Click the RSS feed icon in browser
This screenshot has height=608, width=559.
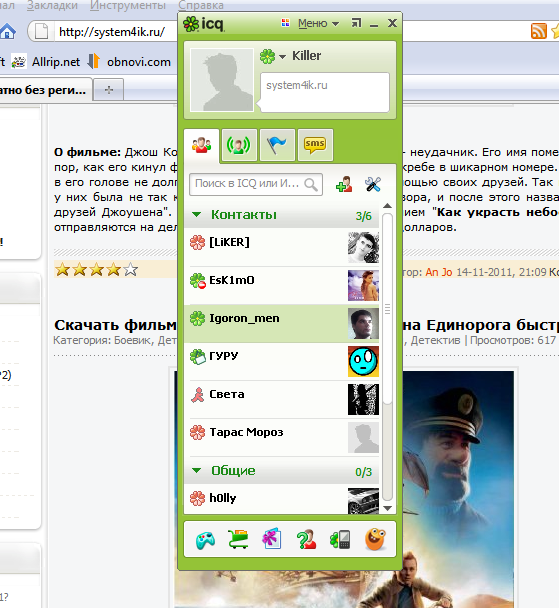tap(538, 31)
